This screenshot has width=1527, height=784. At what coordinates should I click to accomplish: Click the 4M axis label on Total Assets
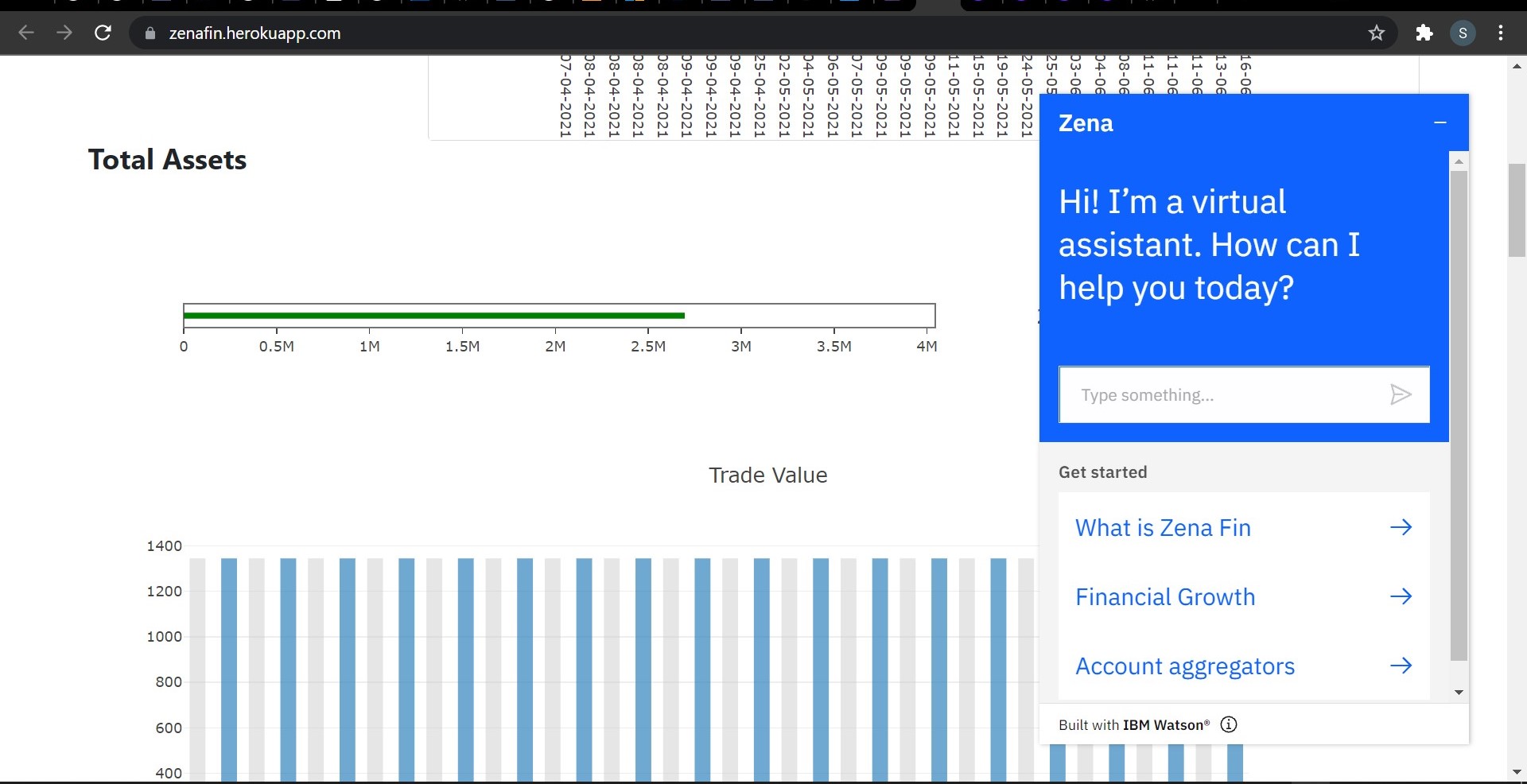coord(927,347)
